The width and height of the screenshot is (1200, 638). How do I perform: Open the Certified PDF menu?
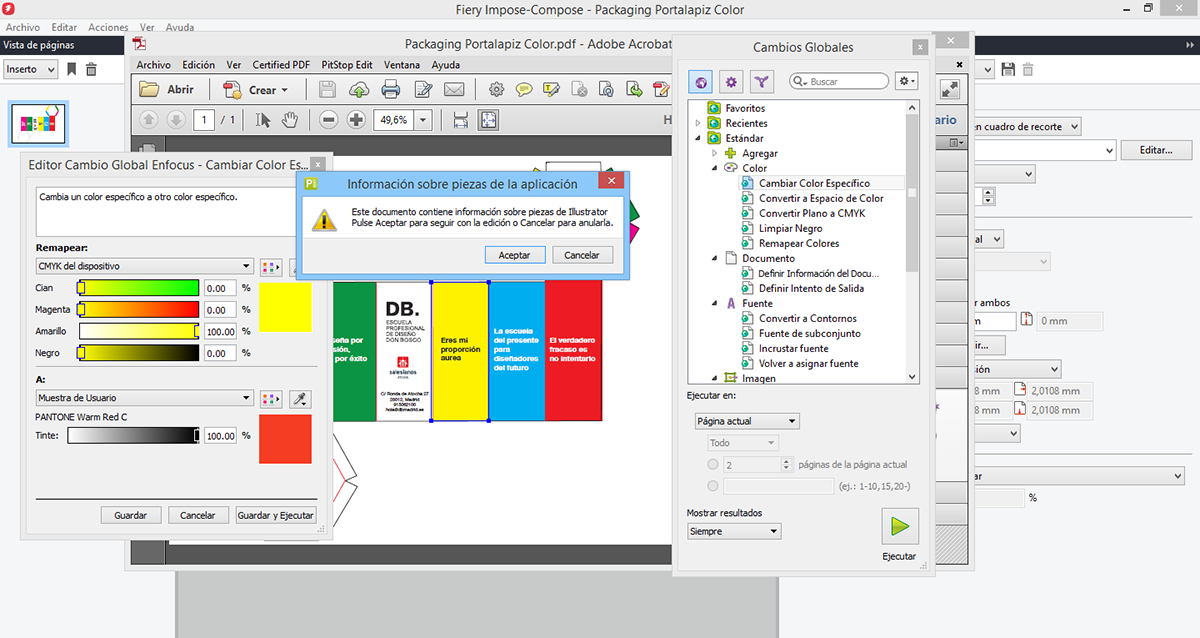[x=280, y=65]
